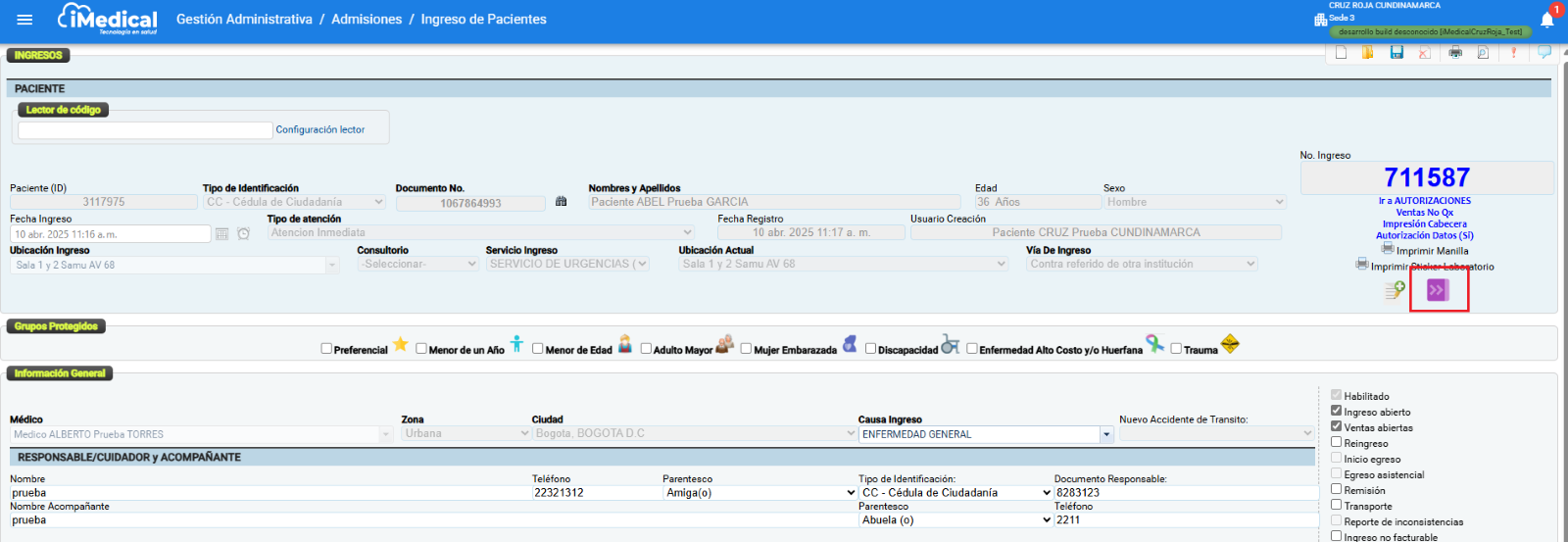Go to Admisiones breadcrumb

pyautogui.click(x=367, y=20)
